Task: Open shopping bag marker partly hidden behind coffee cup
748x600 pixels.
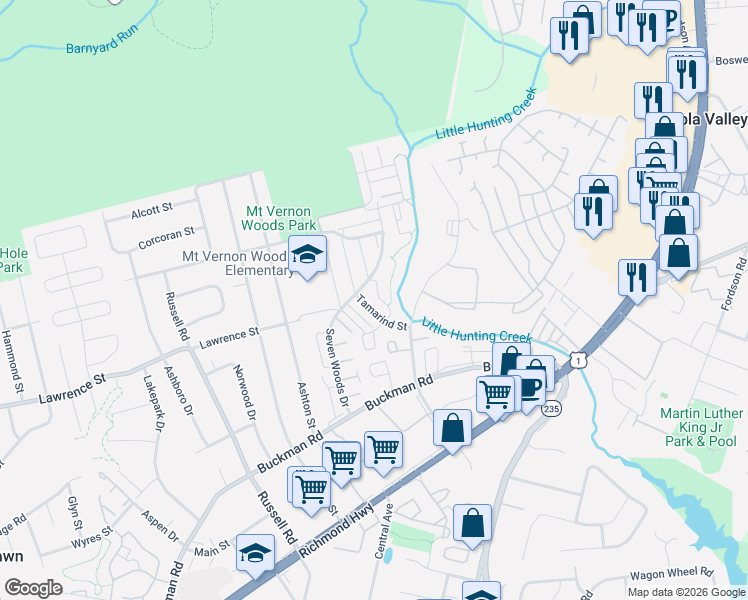Action: click(544, 365)
